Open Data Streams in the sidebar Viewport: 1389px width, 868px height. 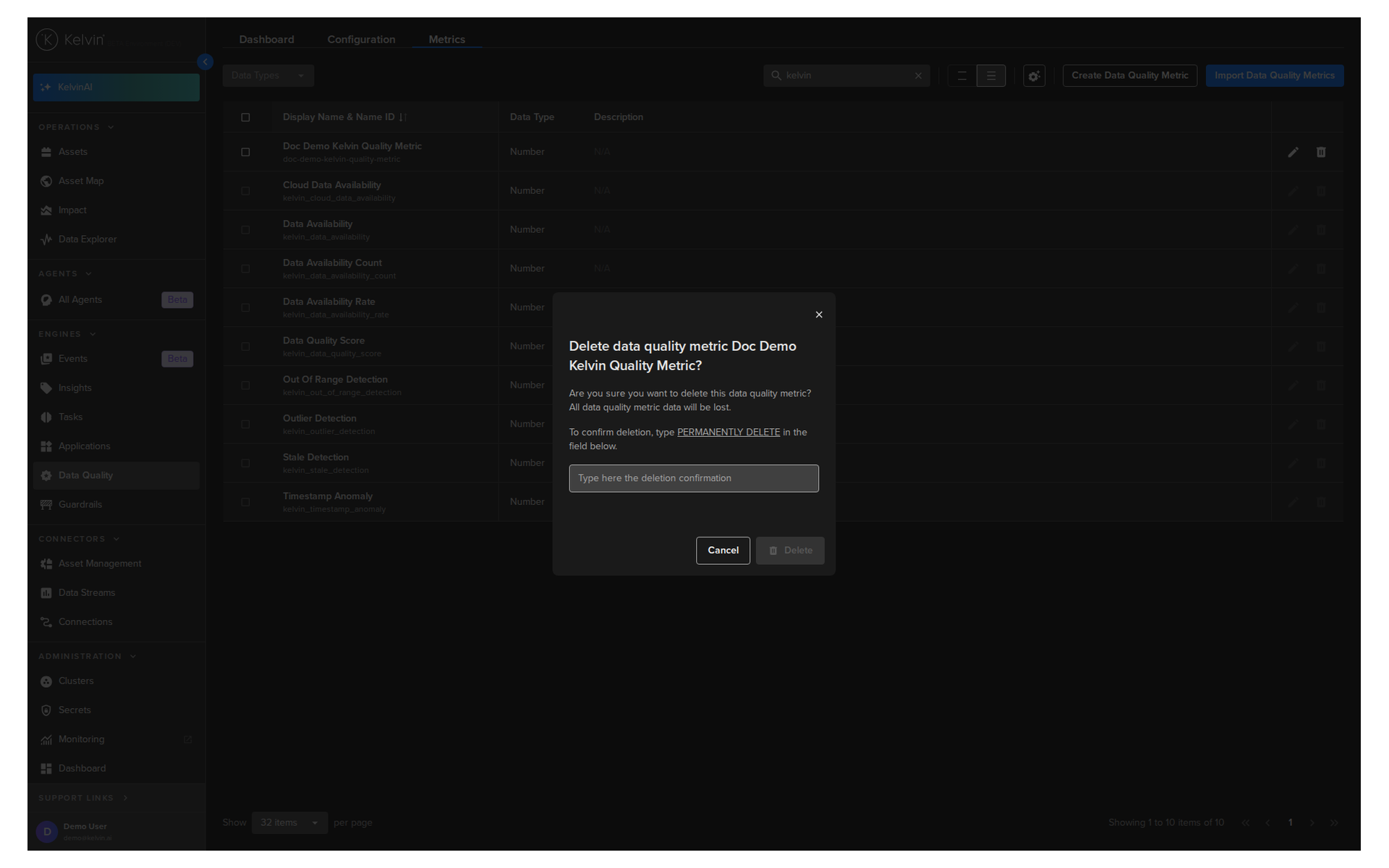116,593
